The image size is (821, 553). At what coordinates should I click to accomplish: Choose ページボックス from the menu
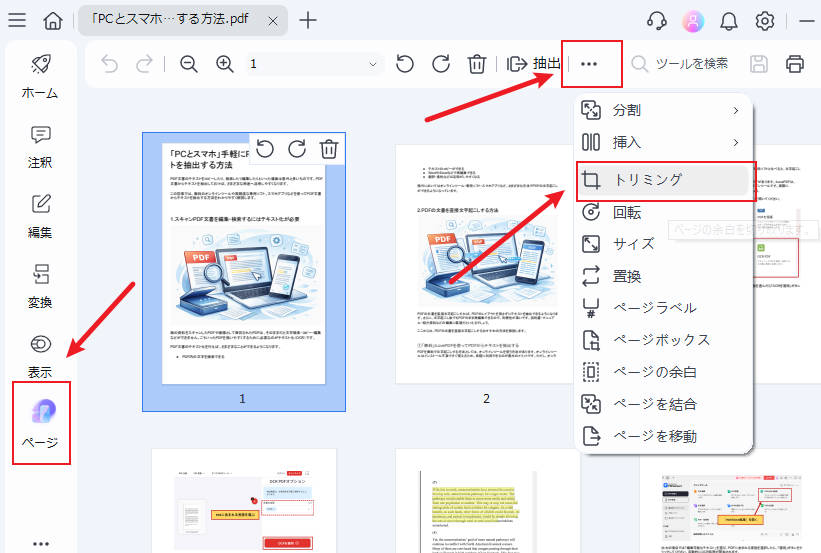tap(663, 340)
